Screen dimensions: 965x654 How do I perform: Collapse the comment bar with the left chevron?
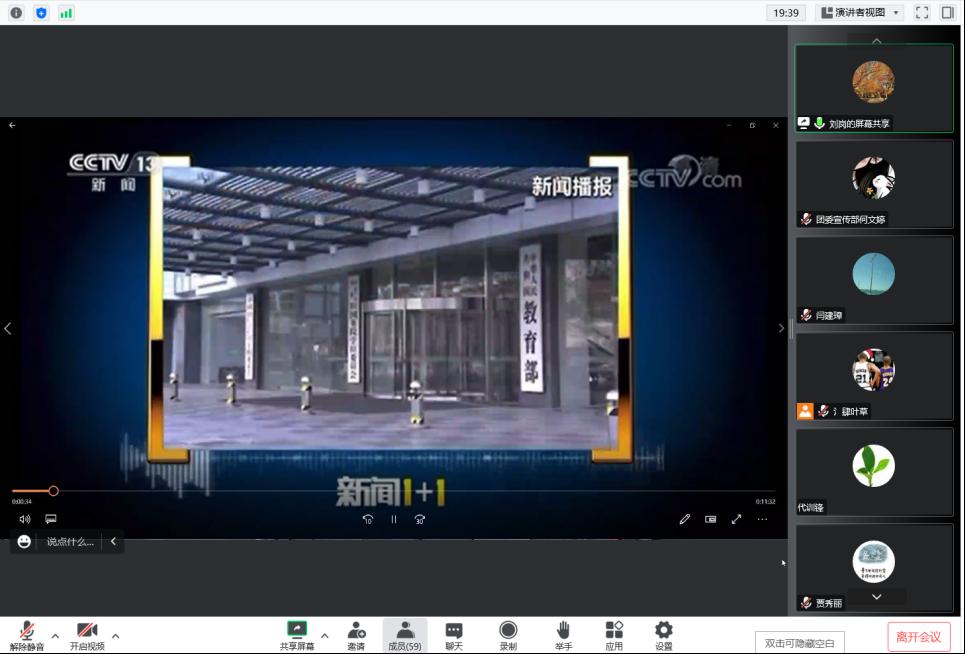click(113, 541)
